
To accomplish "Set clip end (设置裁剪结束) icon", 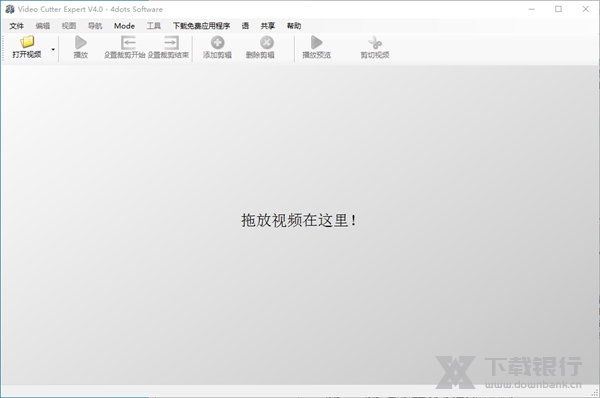I will pos(171,42).
